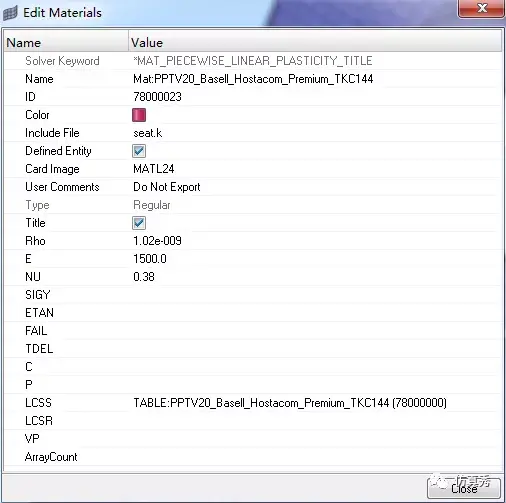Click the empty FAIL value field

tap(315, 331)
